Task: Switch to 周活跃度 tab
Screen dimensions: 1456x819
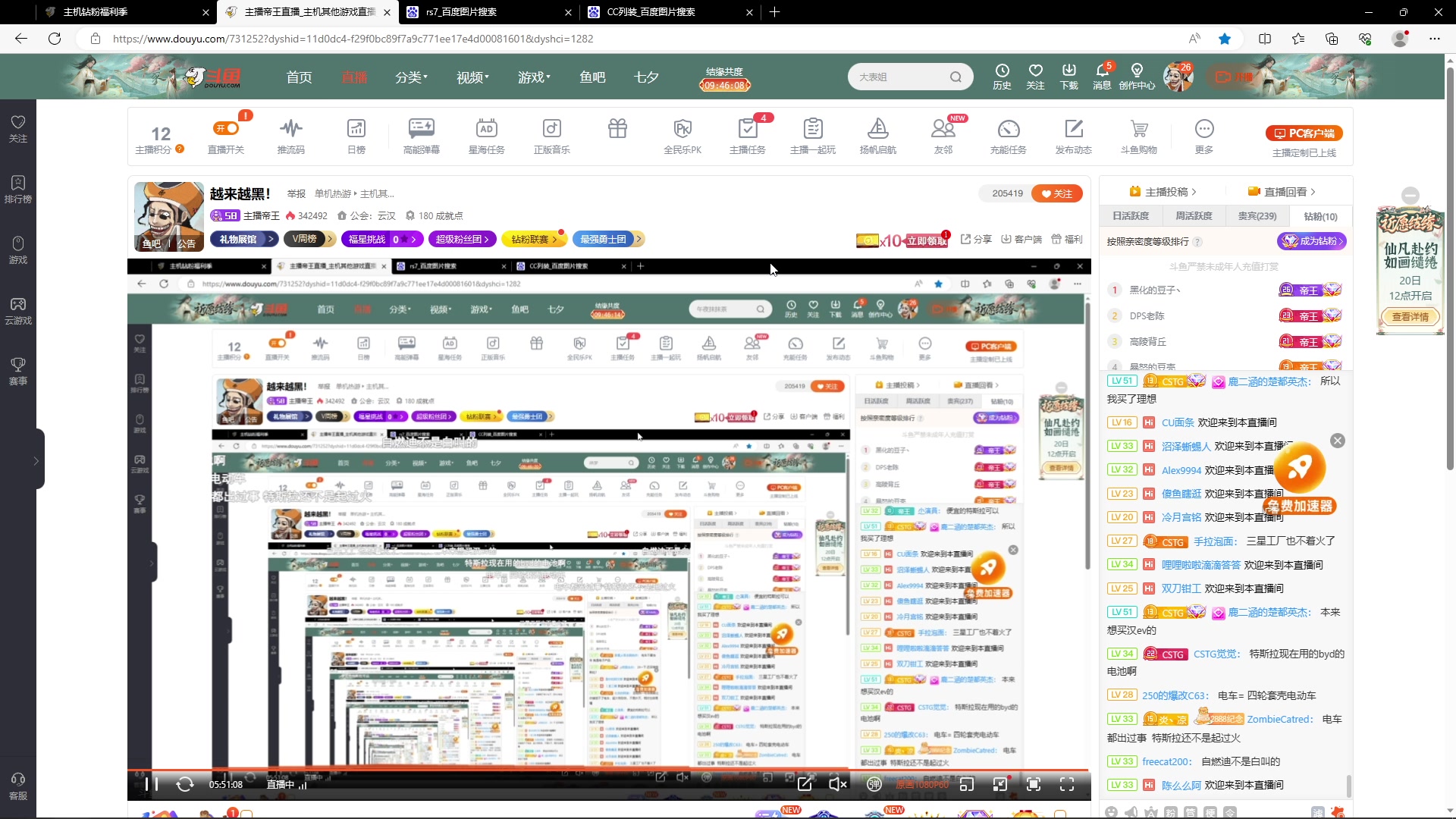Action: click(x=1194, y=216)
